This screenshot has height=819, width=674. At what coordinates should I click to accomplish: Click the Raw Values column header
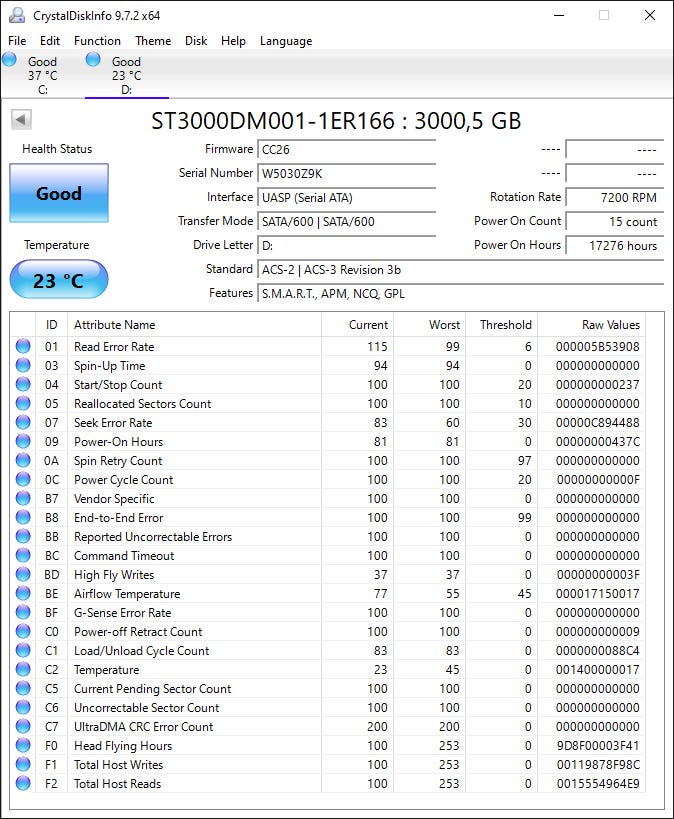click(610, 325)
